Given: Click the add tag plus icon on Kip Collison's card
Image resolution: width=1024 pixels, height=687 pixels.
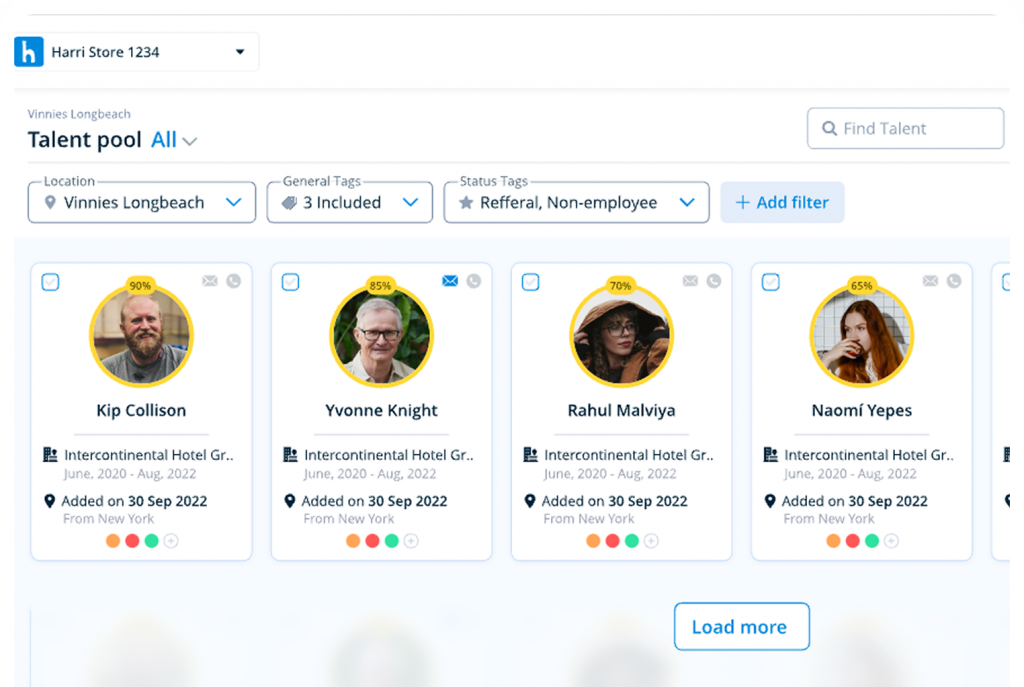Looking at the screenshot, I should [171, 541].
